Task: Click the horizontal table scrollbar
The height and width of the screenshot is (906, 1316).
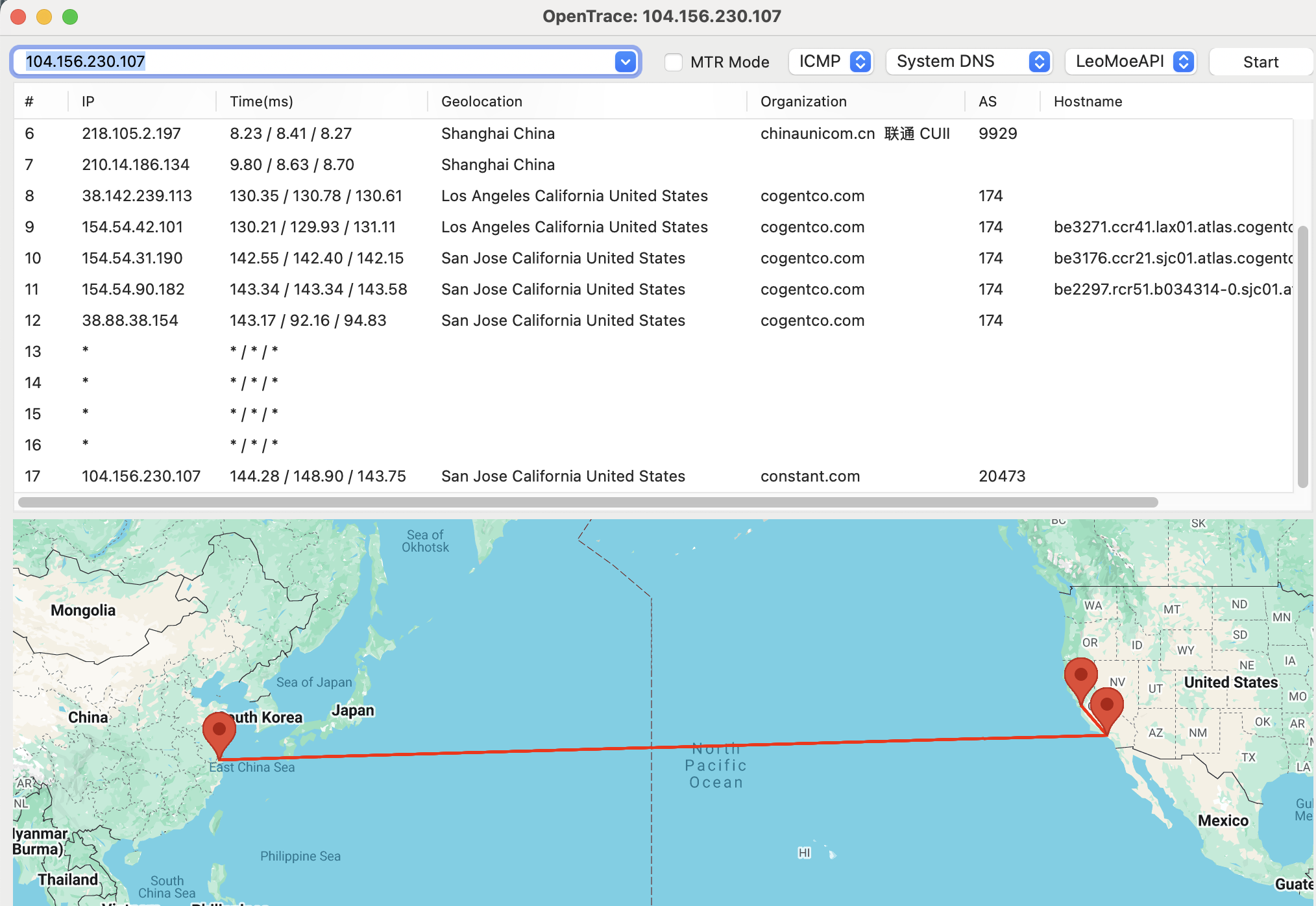Action: [587, 502]
